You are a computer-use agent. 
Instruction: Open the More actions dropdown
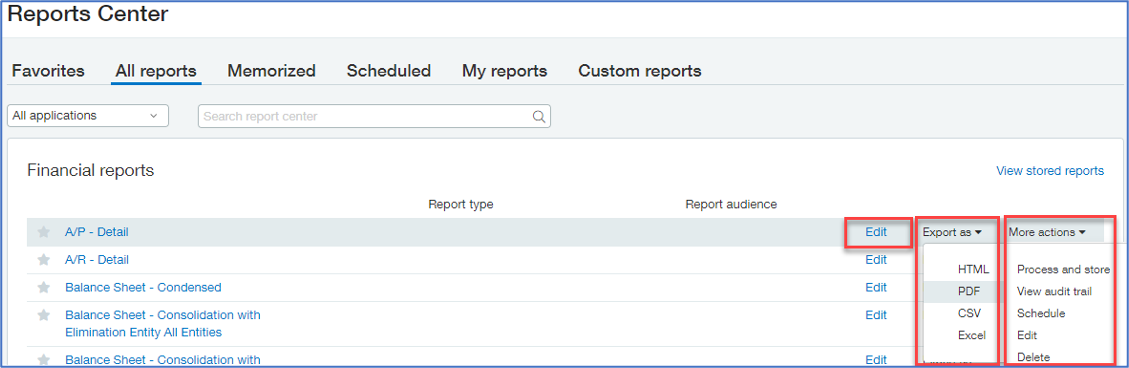1047,232
